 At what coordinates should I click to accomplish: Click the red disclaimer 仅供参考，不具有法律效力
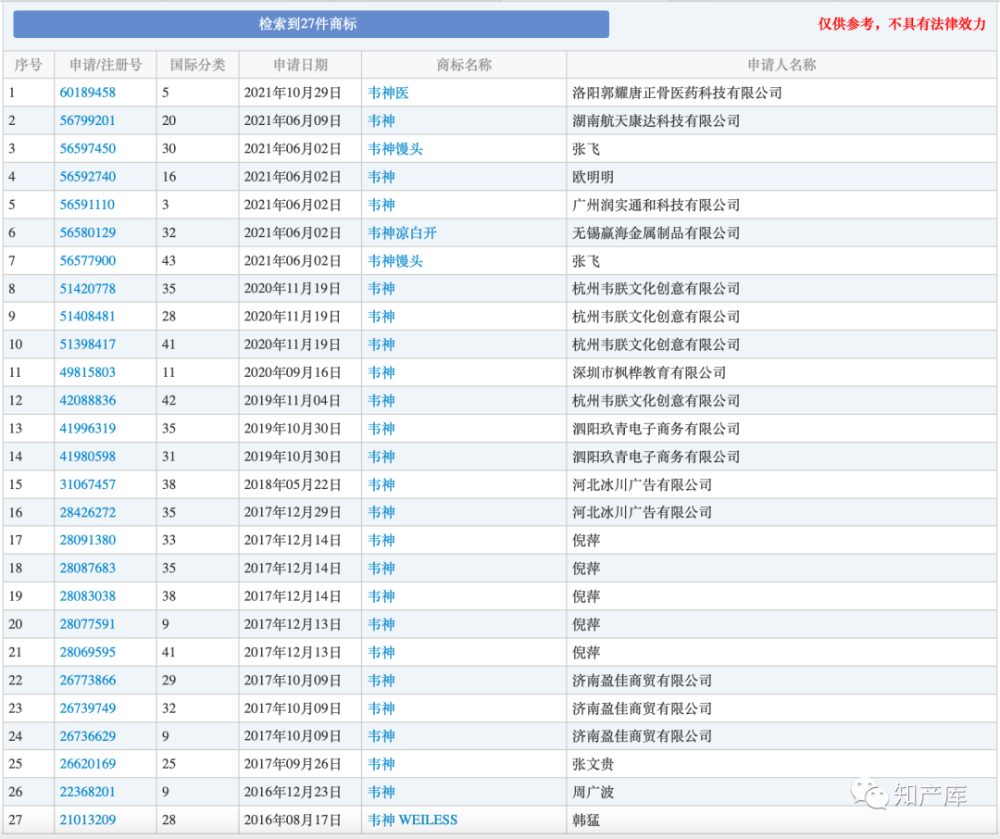[902, 24]
